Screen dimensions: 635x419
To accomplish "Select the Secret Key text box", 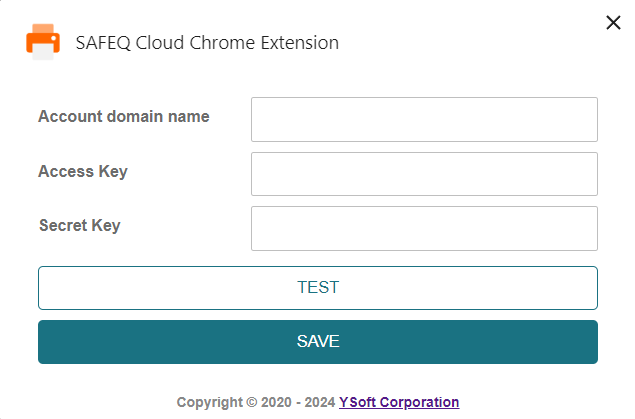I will (424, 228).
